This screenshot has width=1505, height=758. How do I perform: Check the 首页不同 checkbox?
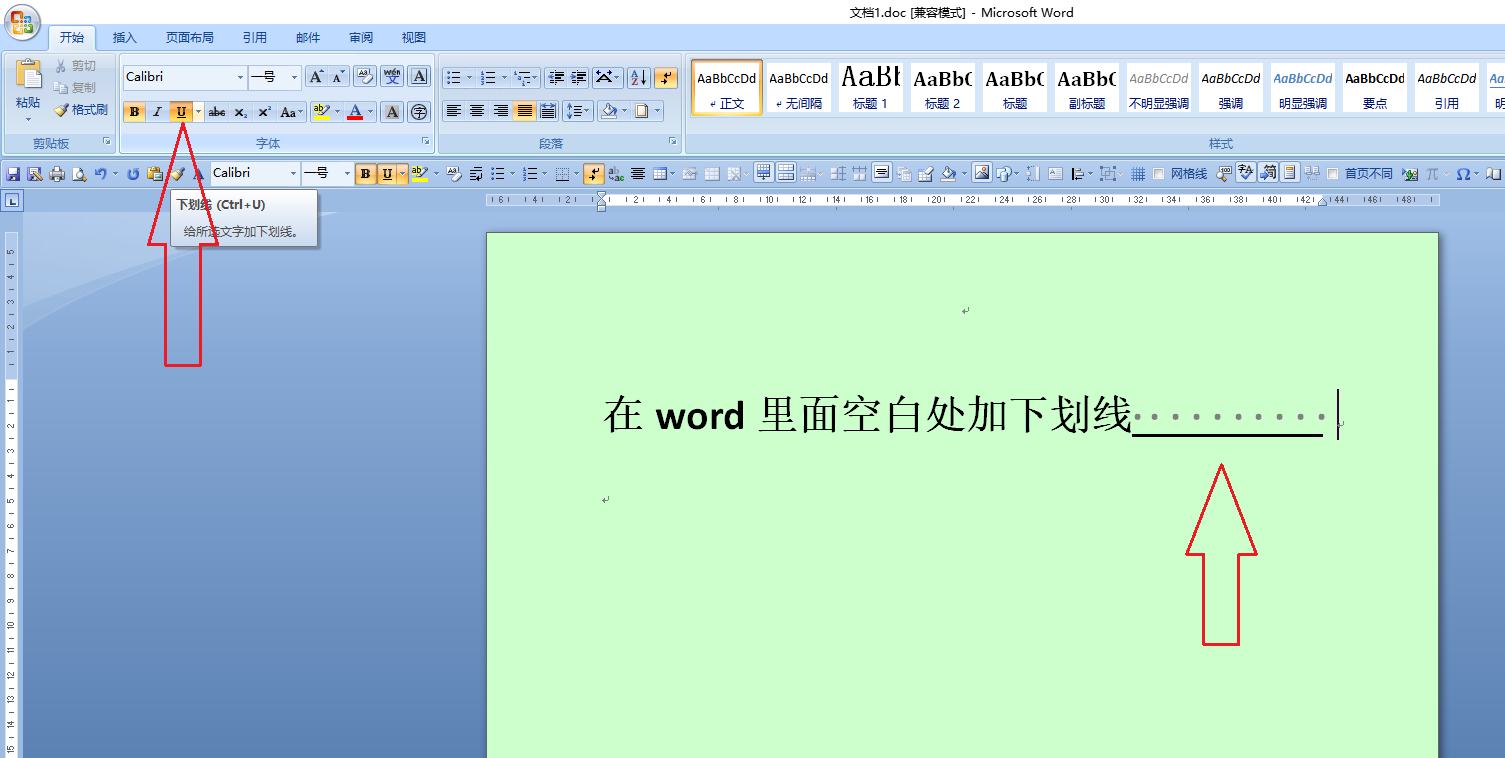[x=1332, y=174]
